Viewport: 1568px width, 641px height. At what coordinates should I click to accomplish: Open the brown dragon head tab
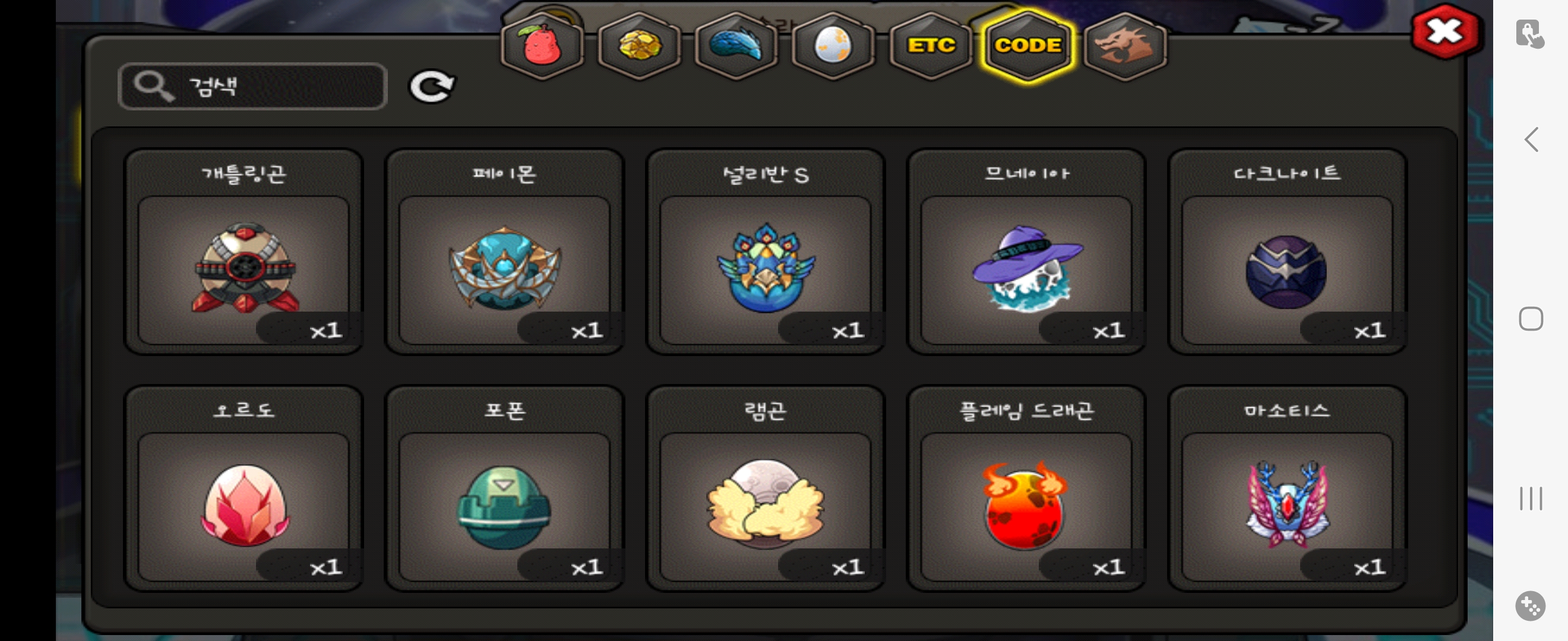(x=1124, y=46)
